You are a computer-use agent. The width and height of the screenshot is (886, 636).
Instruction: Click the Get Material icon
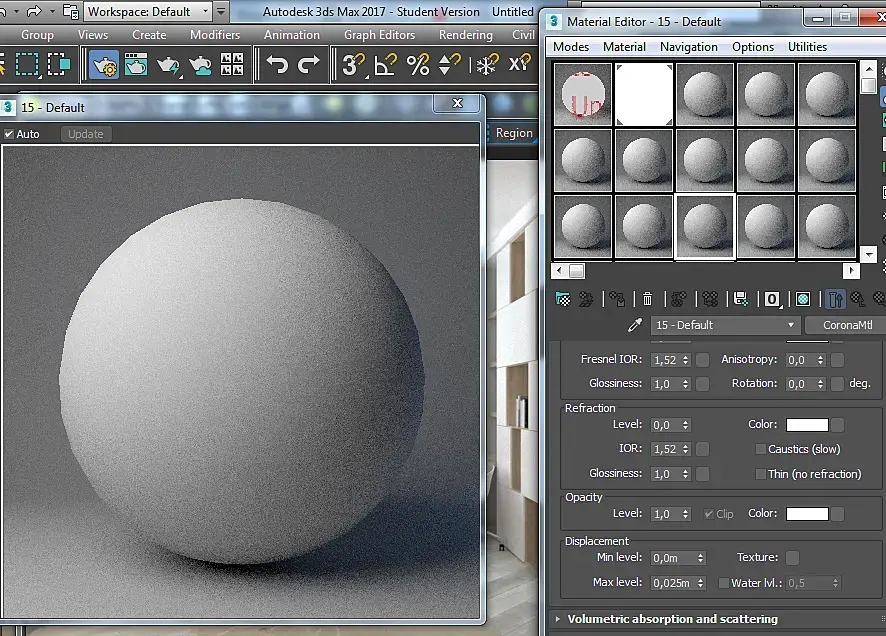(x=563, y=298)
